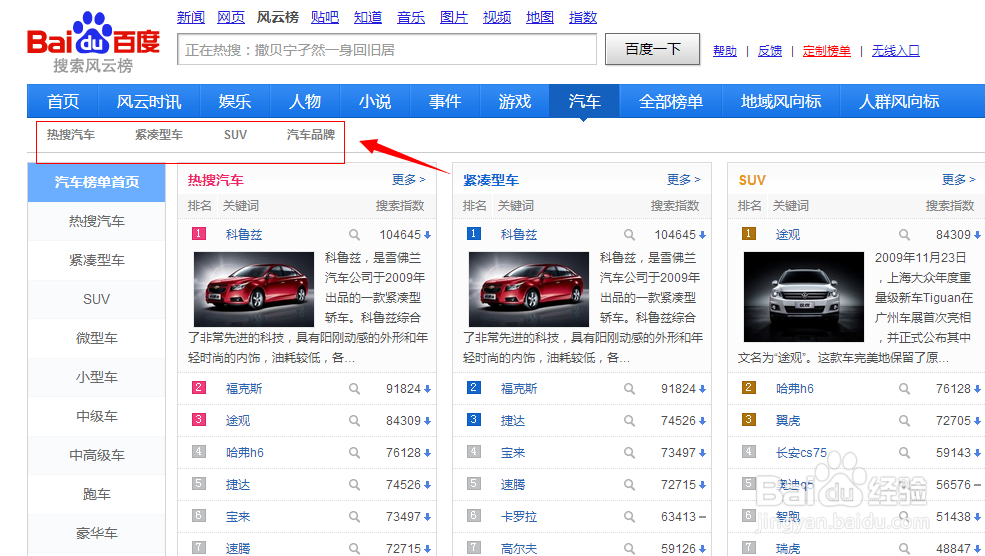Open 指数 link at top
Viewport: 985px width, 556px height.
pos(582,17)
